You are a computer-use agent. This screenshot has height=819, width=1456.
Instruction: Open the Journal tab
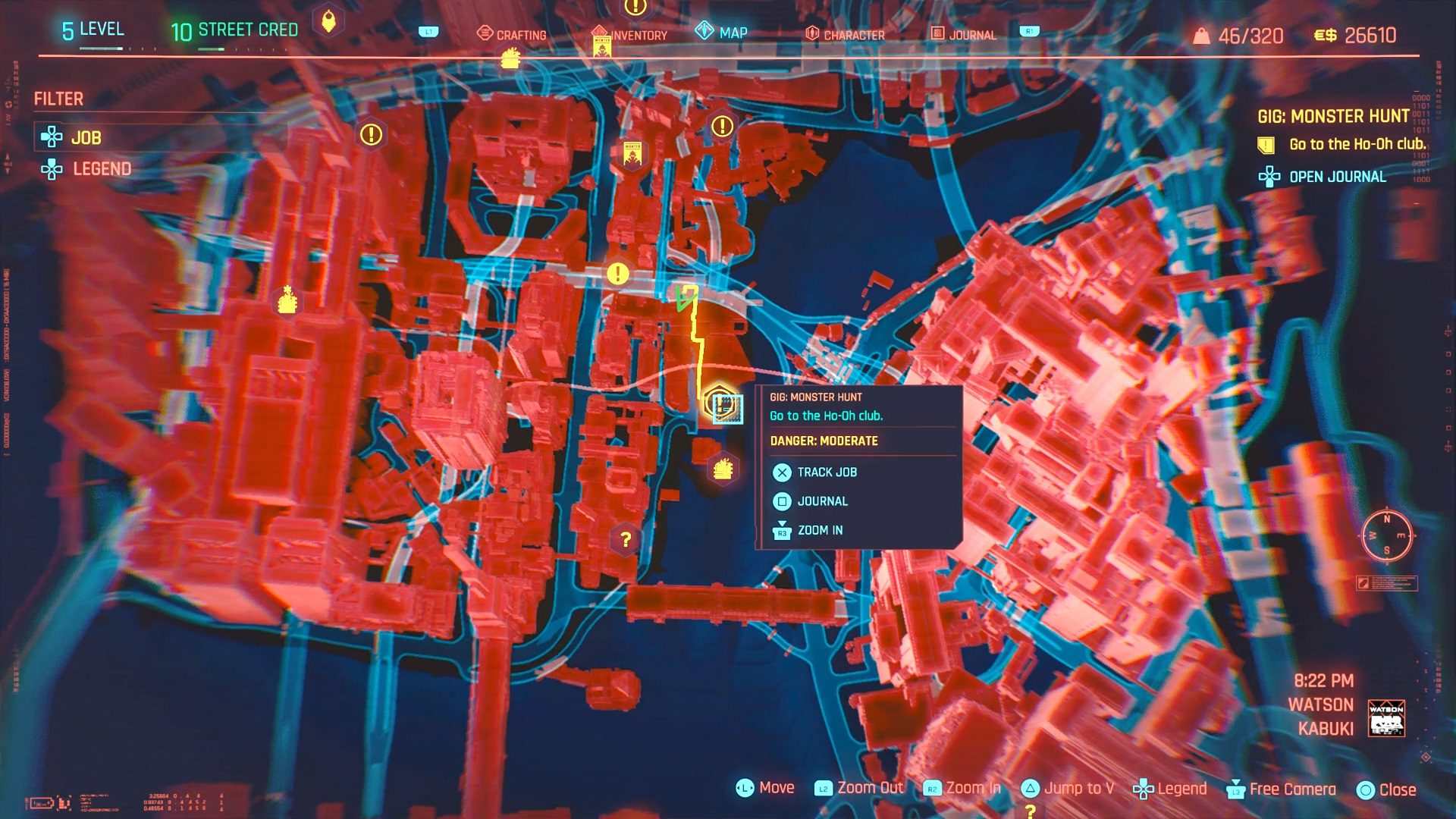point(964,35)
